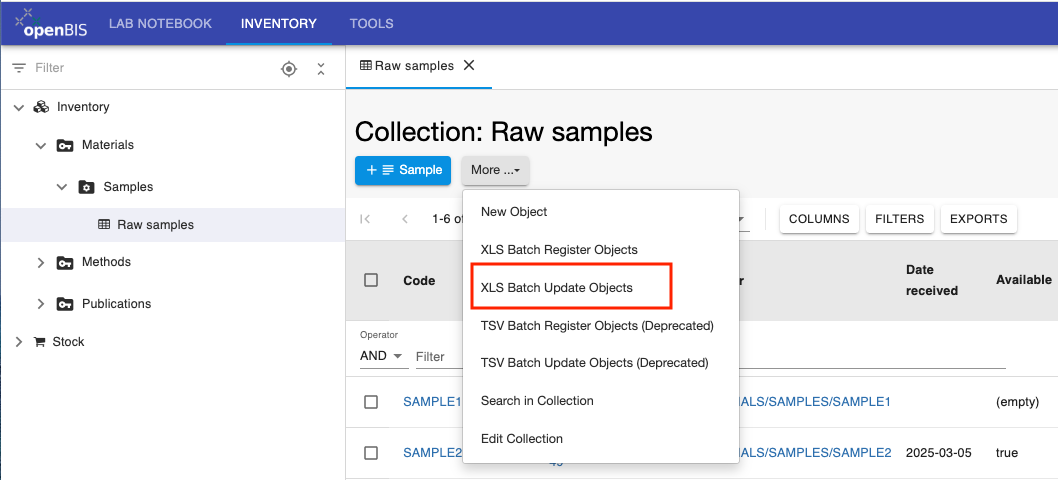Click the Samples folder gear icon
The image size is (1058, 480).
click(86, 187)
